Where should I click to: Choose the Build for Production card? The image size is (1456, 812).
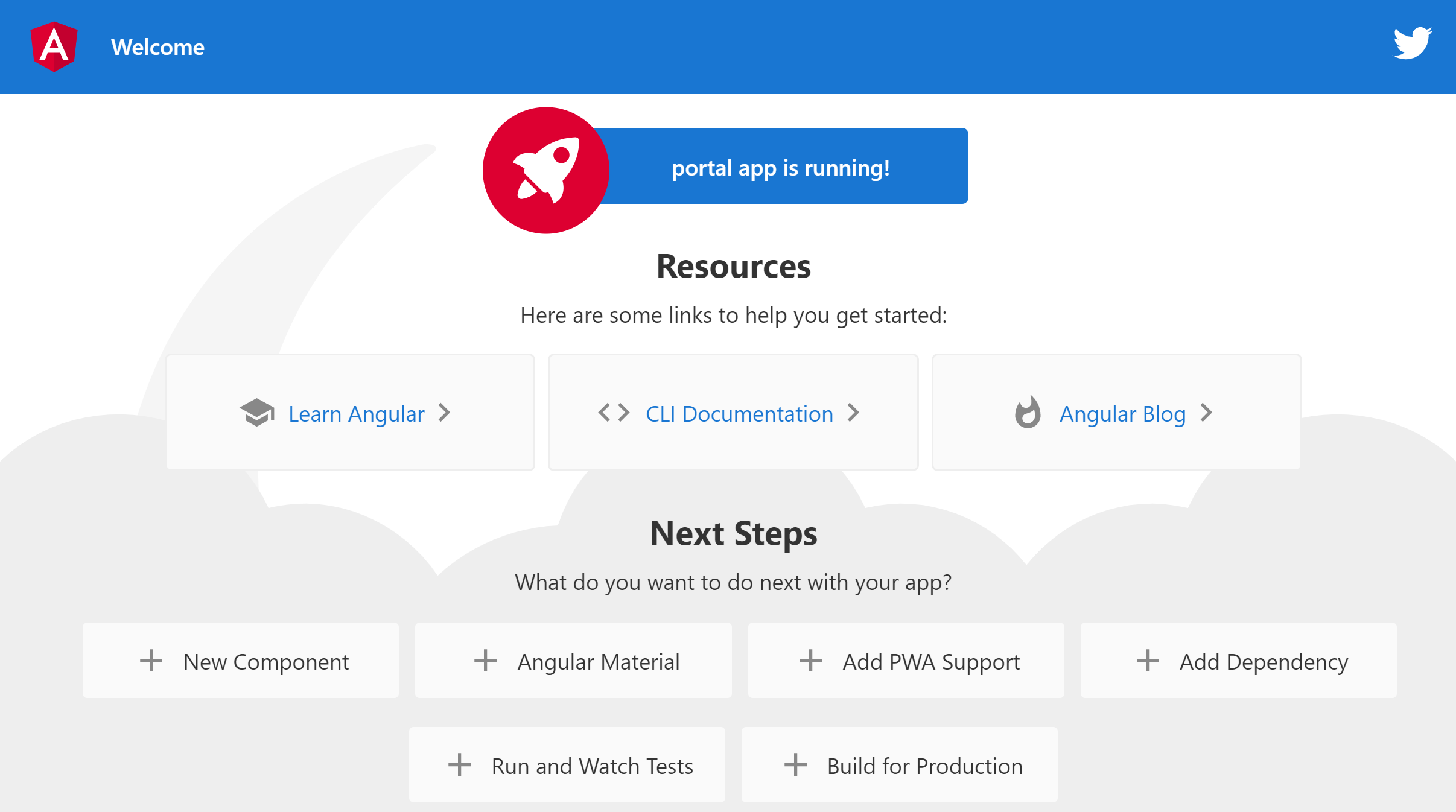coord(899,765)
